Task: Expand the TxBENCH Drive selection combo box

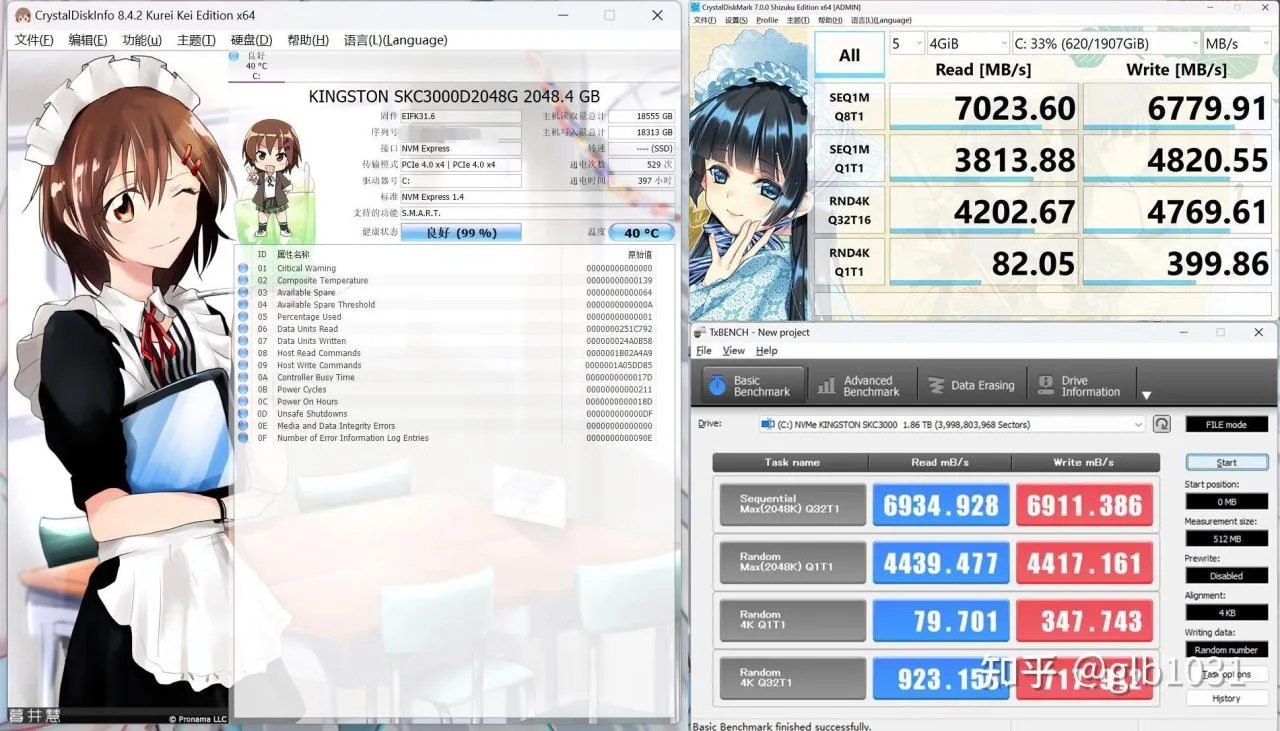Action: (x=951, y=424)
